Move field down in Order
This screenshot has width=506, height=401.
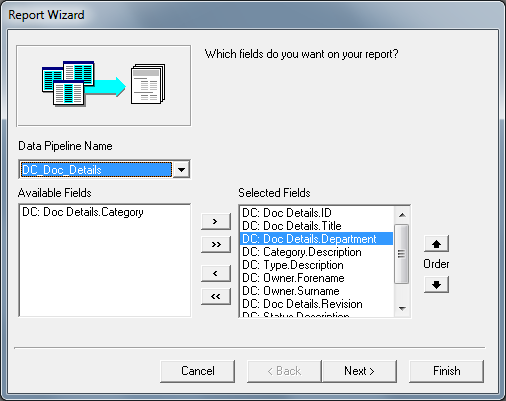click(436, 285)
